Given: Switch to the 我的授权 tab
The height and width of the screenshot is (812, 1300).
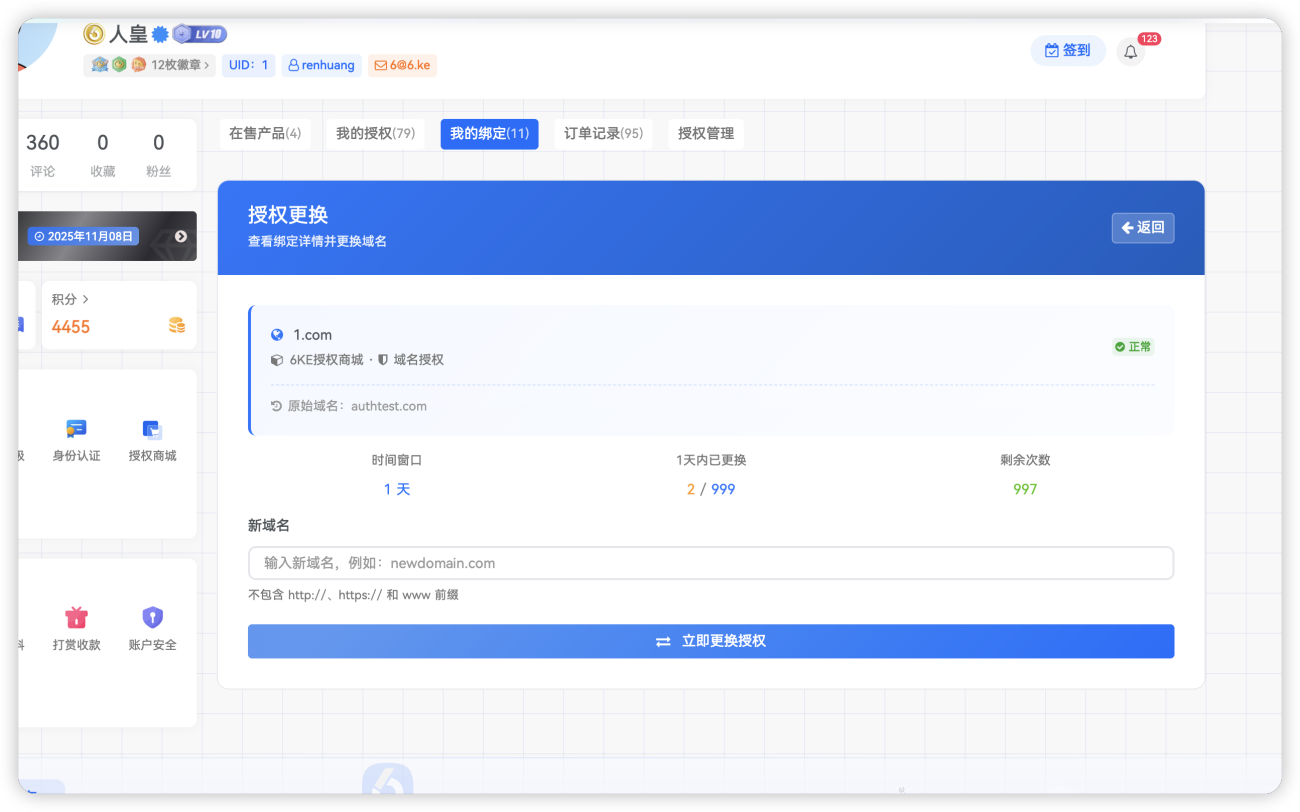Looking at the screenshot, I should [x=375, y=134].
